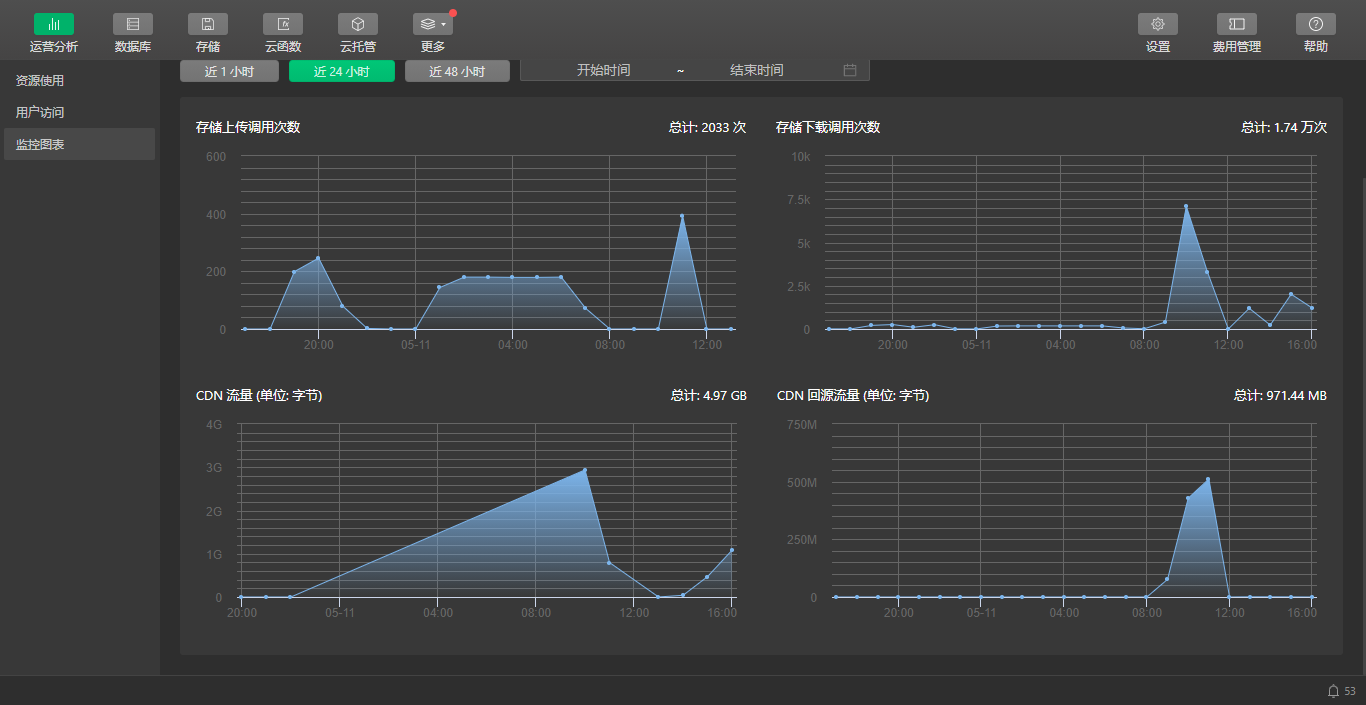The image size is (1366, 705).
Task: Click the peak point in CDN 流量 chart
Action: [x=585, y=470]
